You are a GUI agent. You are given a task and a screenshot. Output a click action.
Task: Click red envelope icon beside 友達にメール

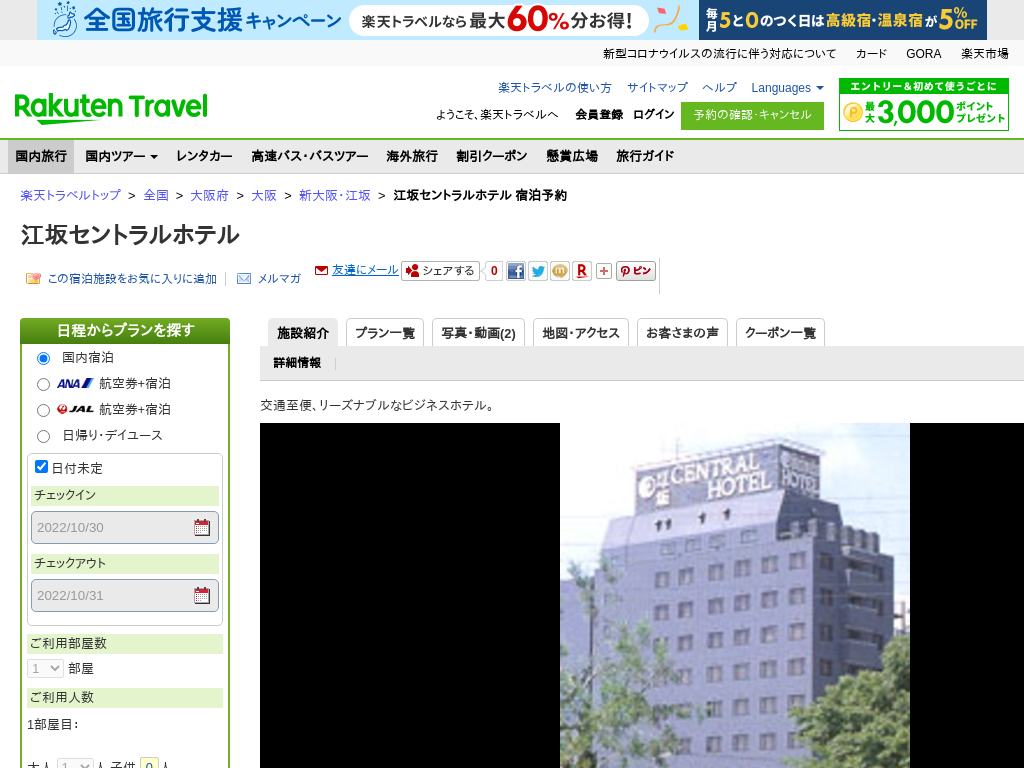tap(321, 270)
